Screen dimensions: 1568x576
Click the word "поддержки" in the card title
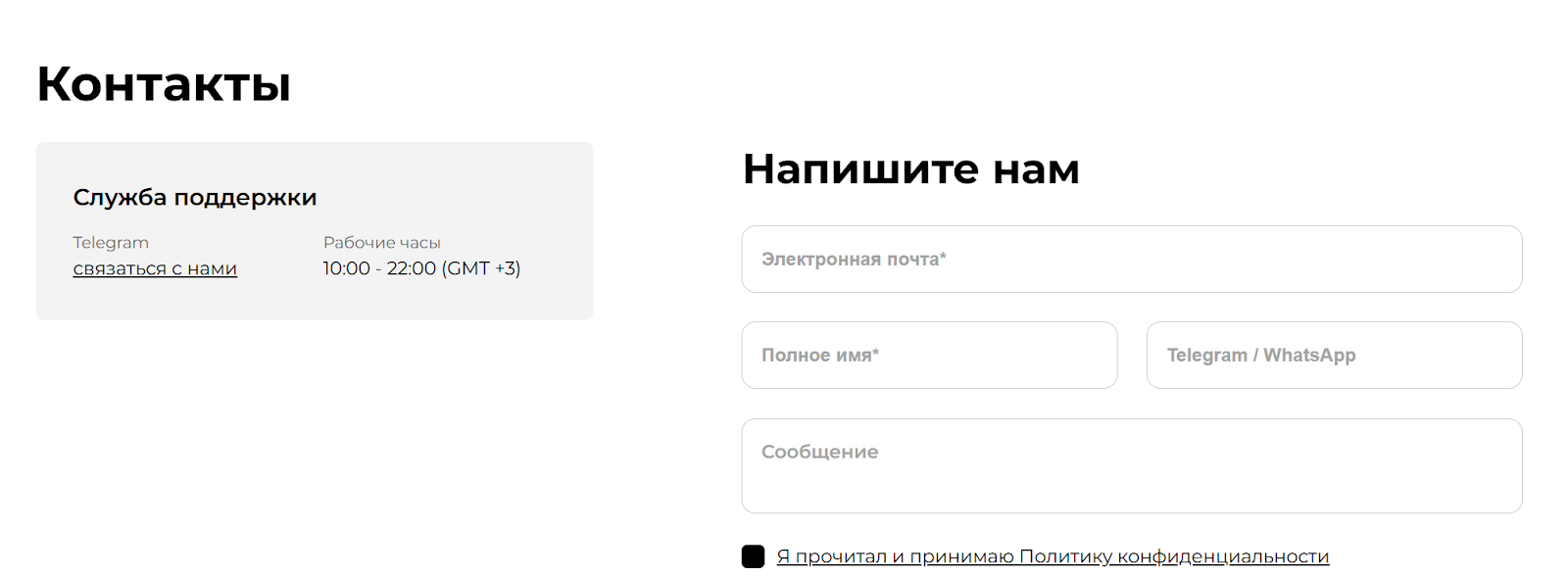pyautogui.click(x=245, y=198)
